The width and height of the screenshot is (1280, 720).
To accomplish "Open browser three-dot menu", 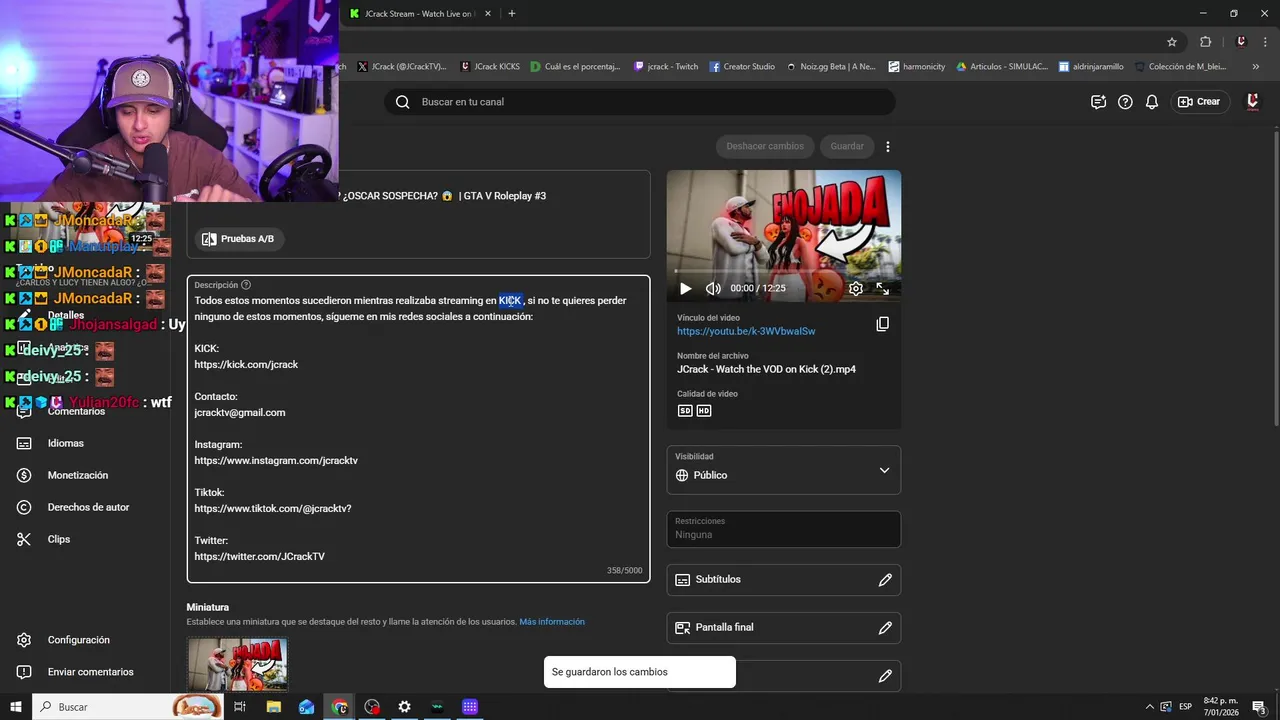I will (x=1266, y=42).
